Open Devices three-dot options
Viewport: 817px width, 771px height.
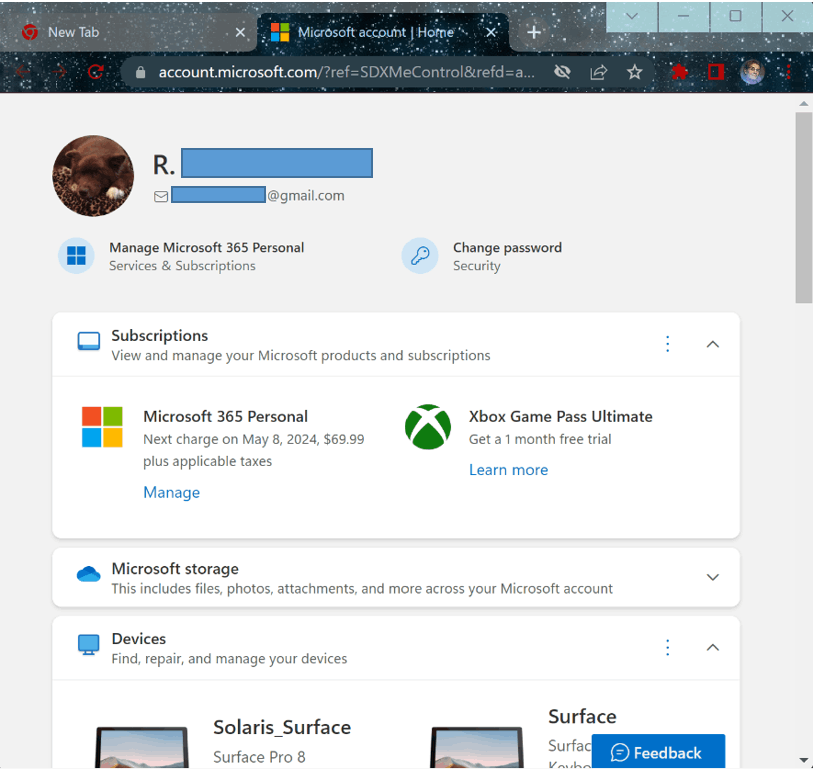667,648
